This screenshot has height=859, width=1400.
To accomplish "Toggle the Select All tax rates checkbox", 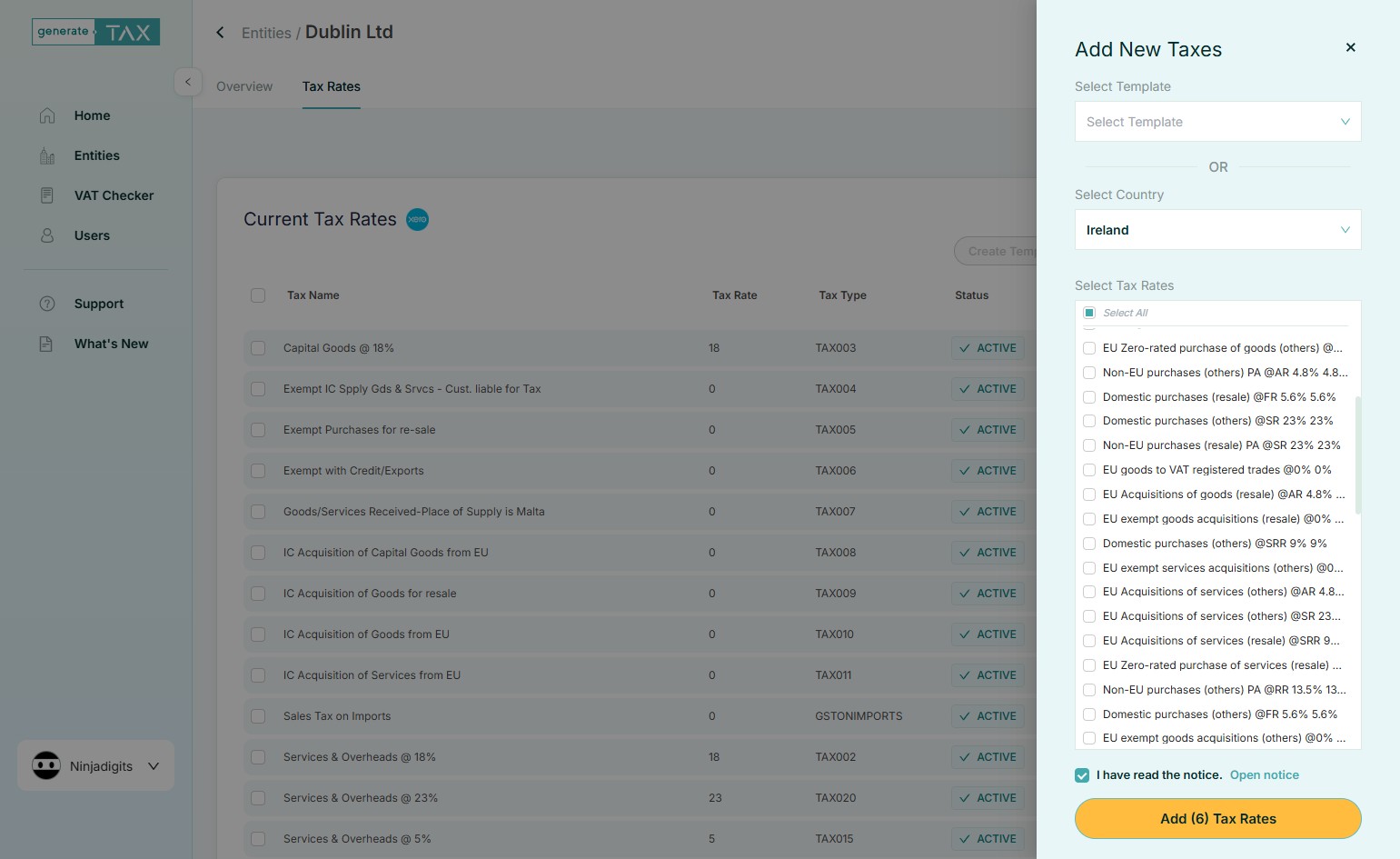I will coord(1089,313).
